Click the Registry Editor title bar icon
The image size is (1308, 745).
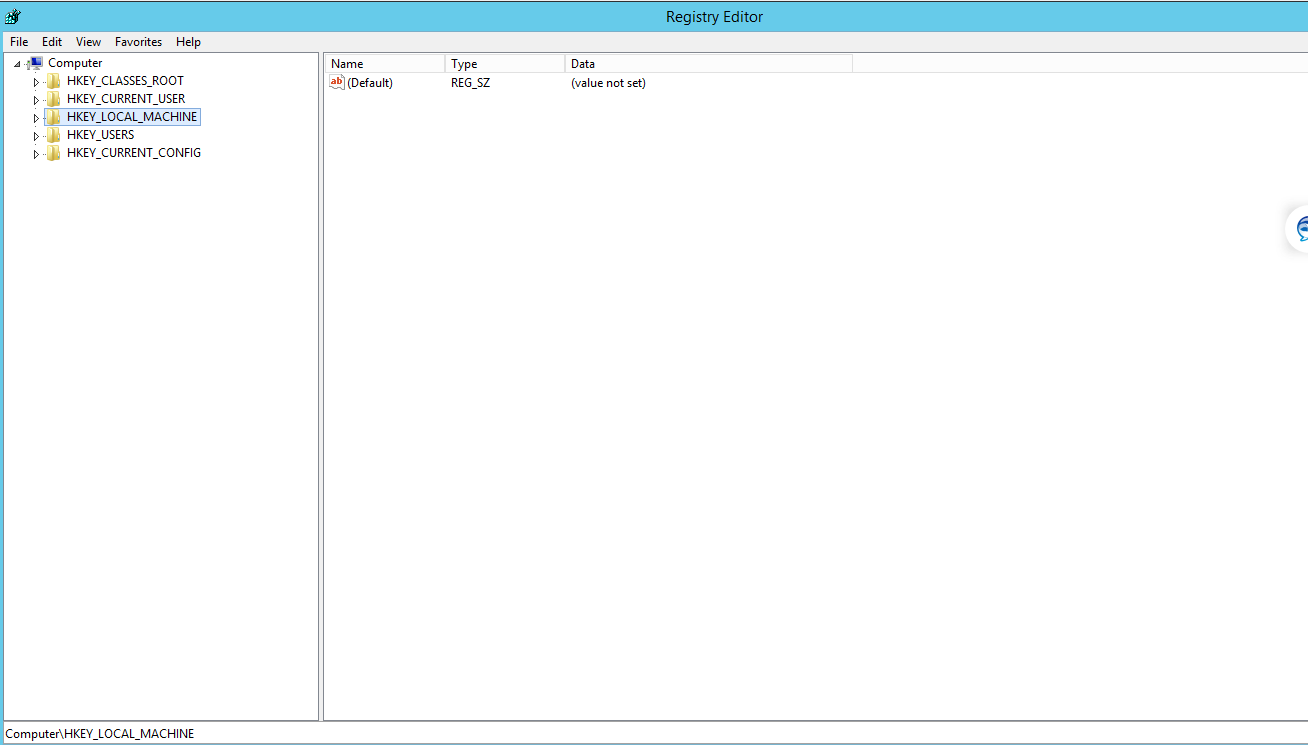click(12, 16)
